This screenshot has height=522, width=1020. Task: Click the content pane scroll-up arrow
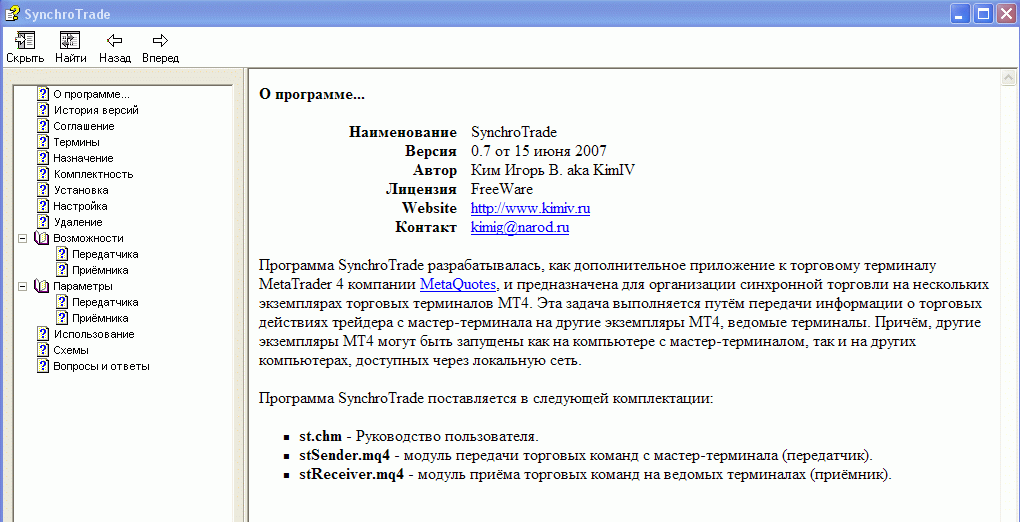pyautogui.click(x=1008, y=78)
